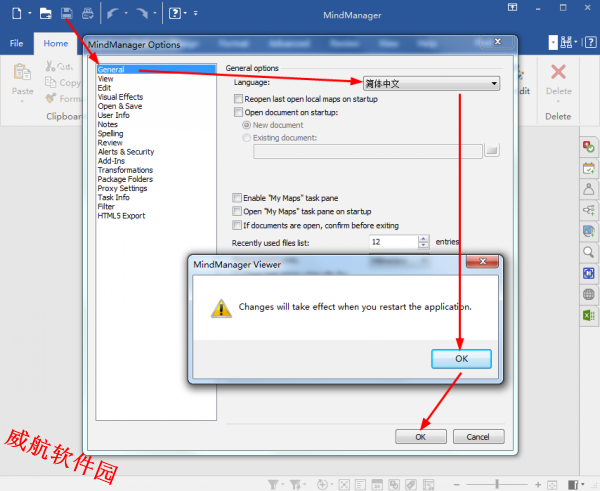The height and width of the screenshot is (491, 600).
Task: Click the Print icon in title bar
Action: 88,14
